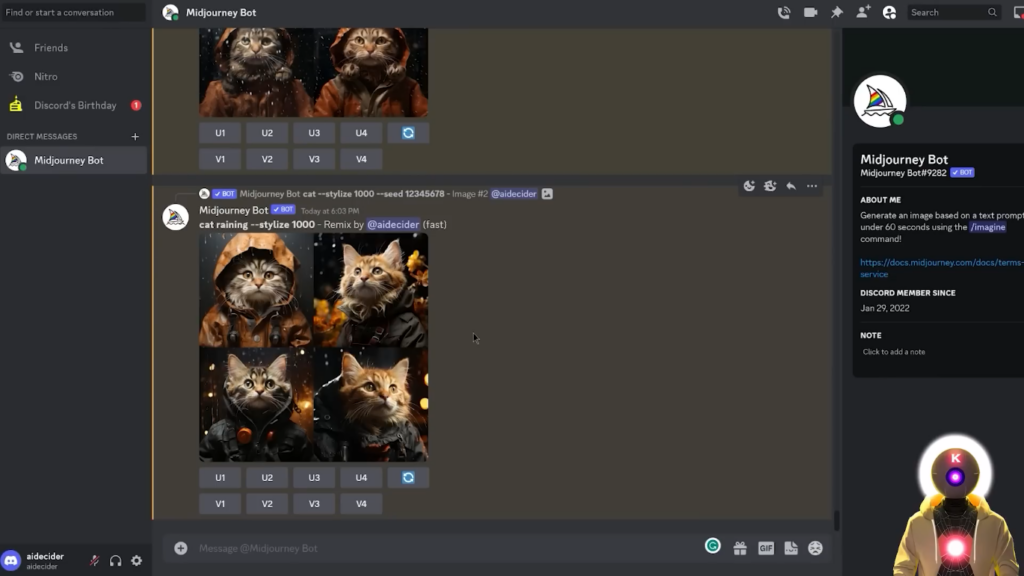Re-roll the upper image grid

point(408,133)
